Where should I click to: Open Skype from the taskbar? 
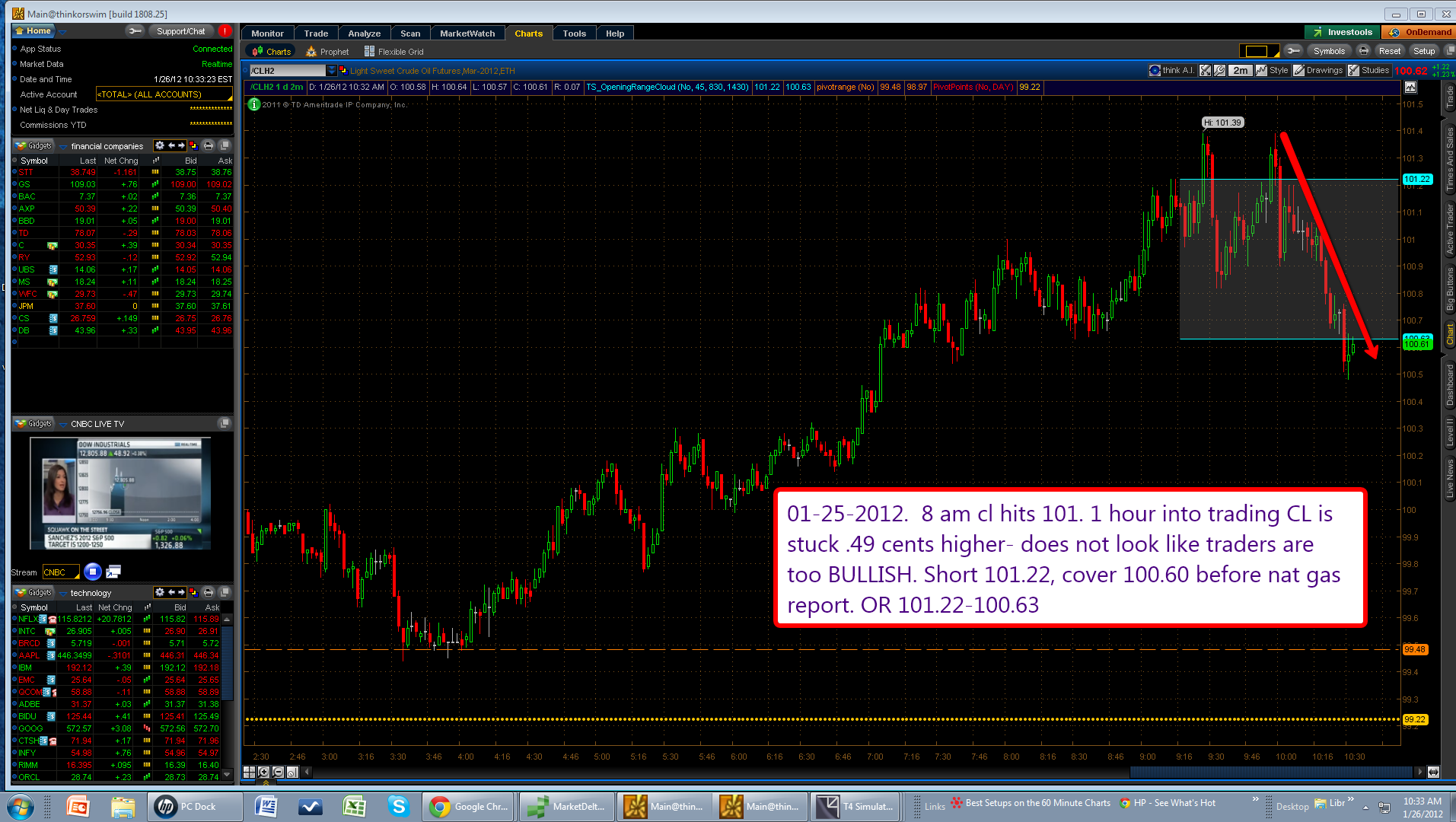point(398,806)
